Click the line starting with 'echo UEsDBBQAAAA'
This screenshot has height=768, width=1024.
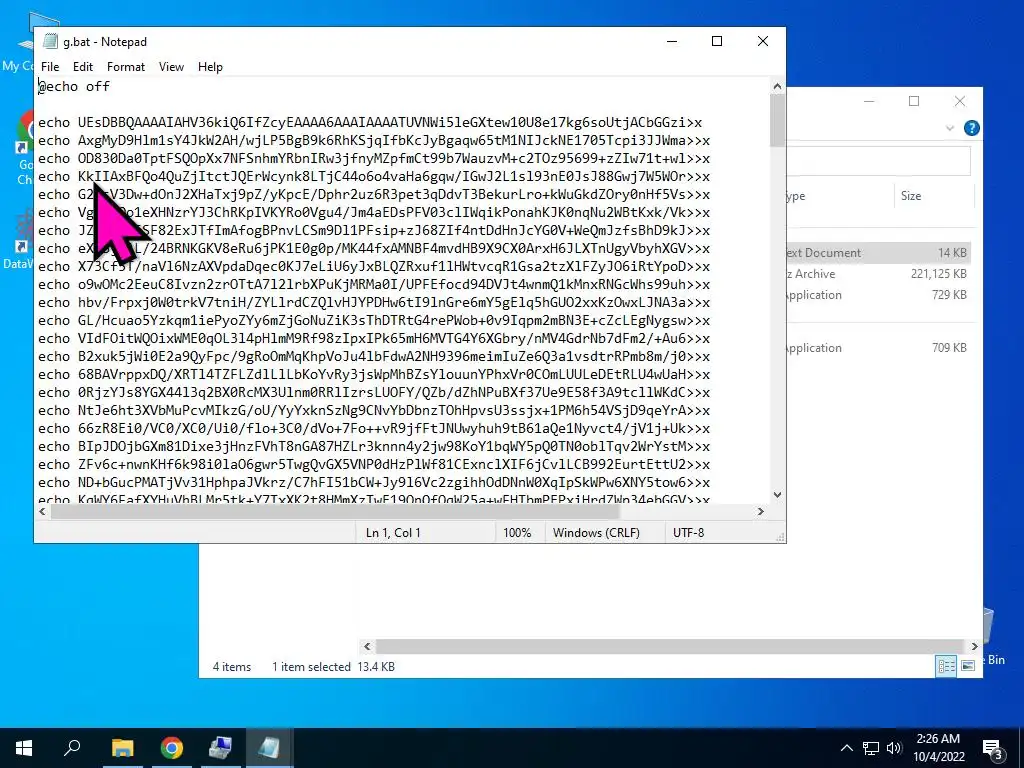click(x=370, y=122)
